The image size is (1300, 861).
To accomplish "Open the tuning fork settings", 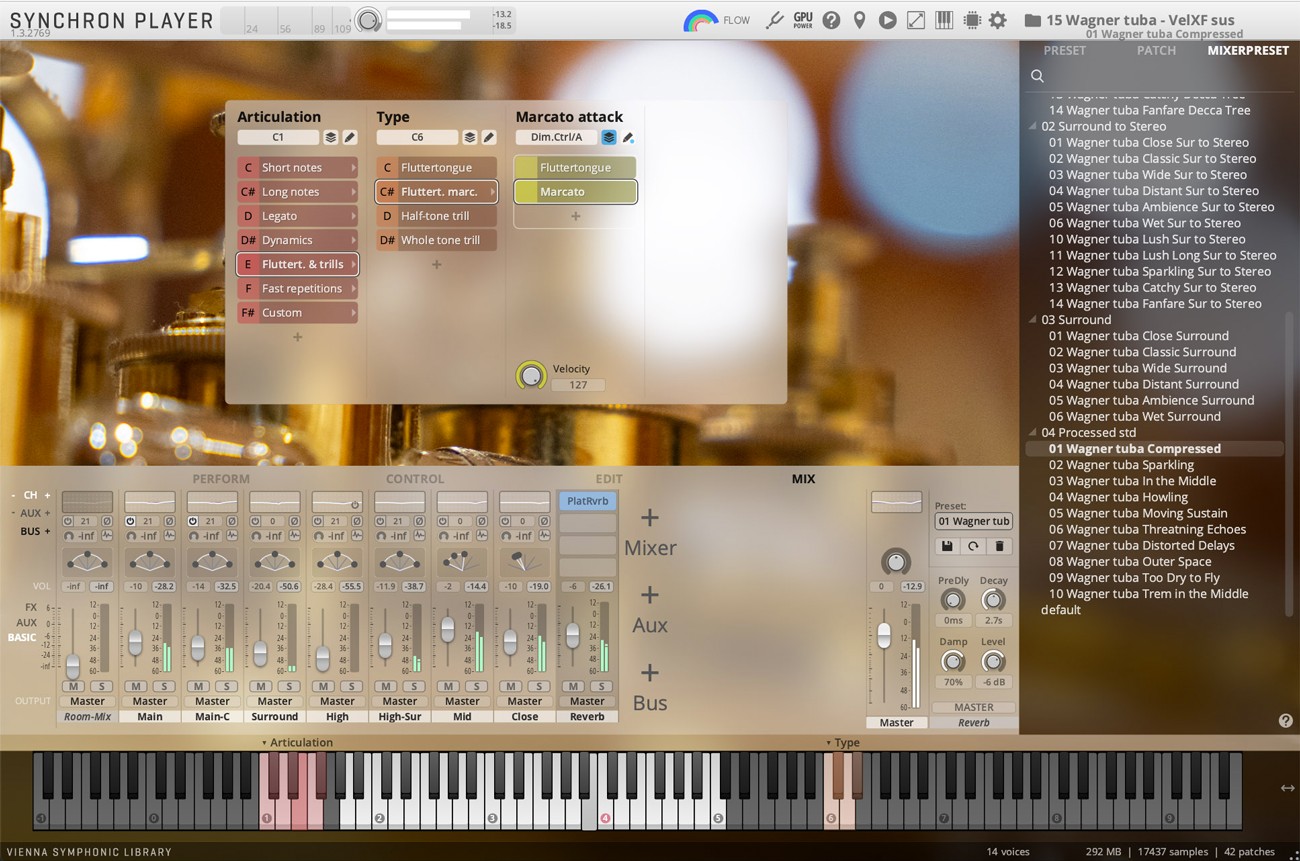I will pos(773,20).
